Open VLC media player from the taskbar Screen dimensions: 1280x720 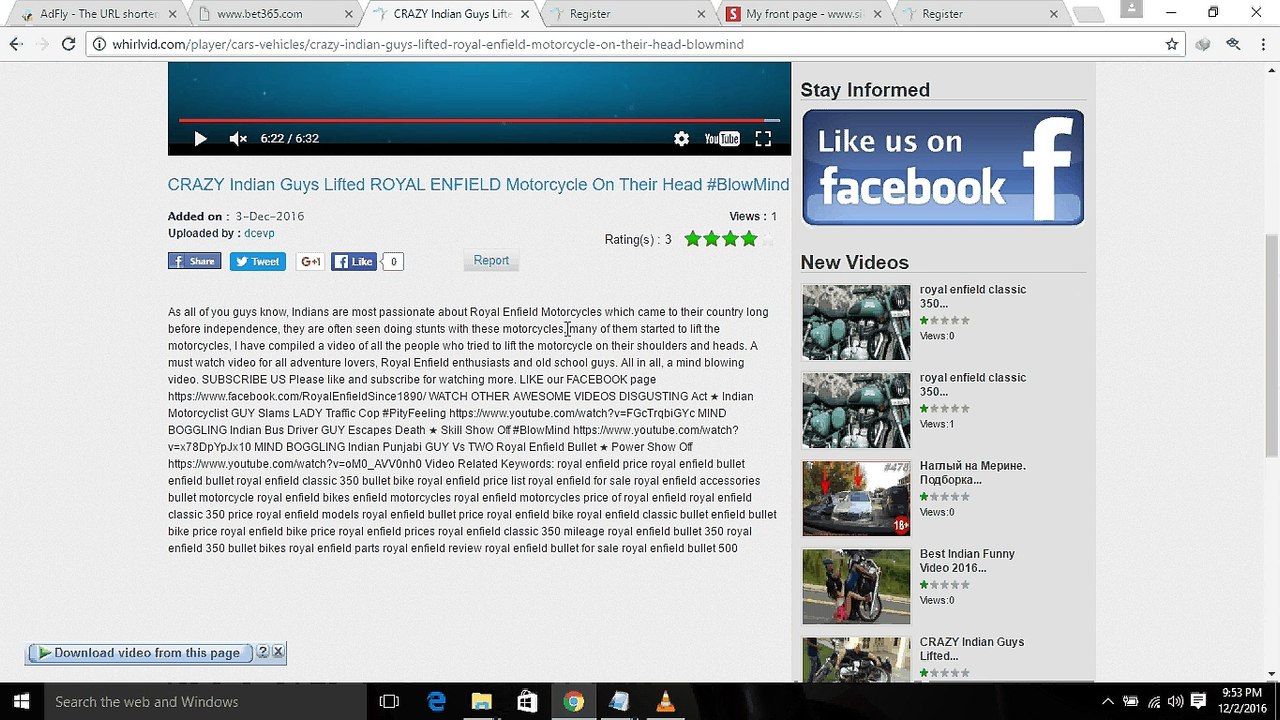665,702
